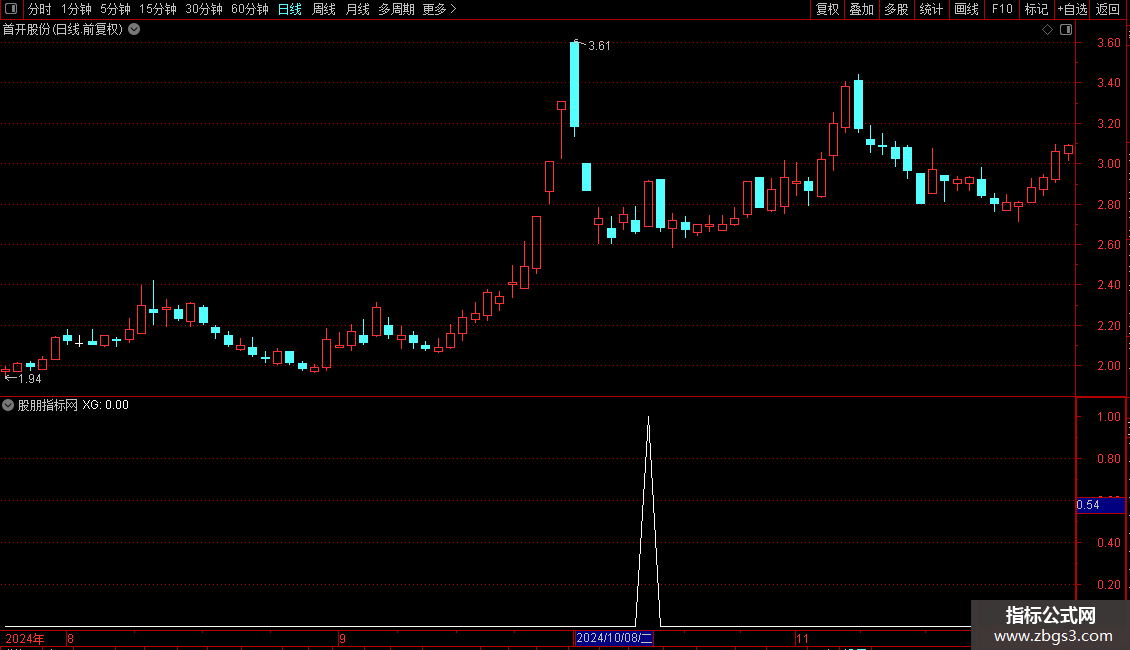
Task: Select the 30分钟 period tab
Action: coord(203,9)
